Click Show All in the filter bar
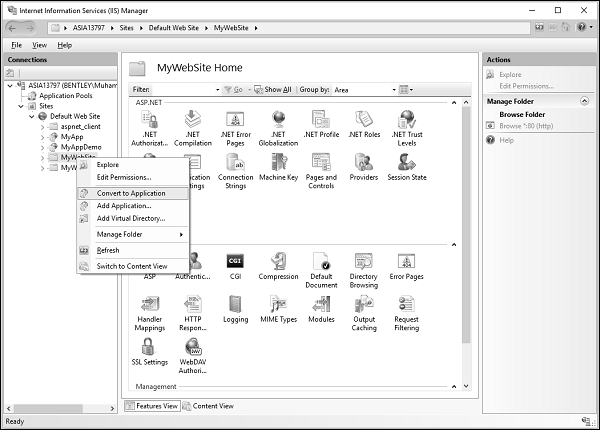This screenshot has width=600, height=430. point(273,90)
